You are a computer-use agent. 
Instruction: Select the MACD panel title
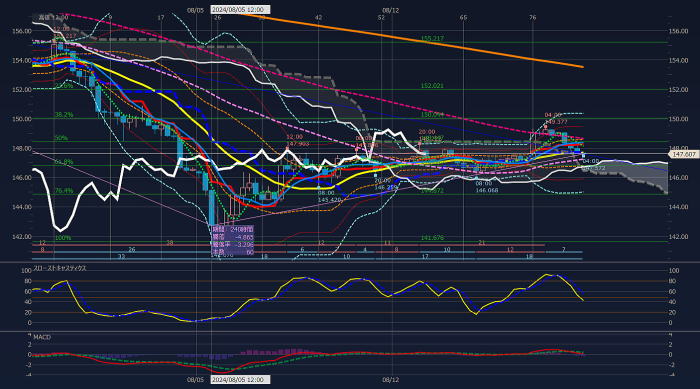(42, 337)
